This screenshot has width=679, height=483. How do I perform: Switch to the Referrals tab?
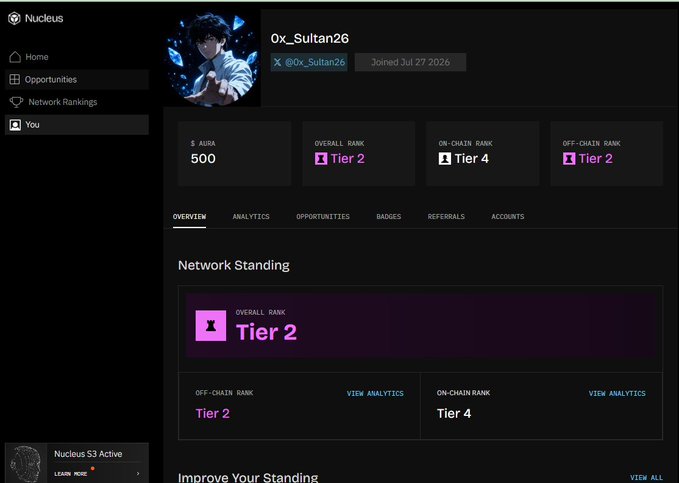446,217
